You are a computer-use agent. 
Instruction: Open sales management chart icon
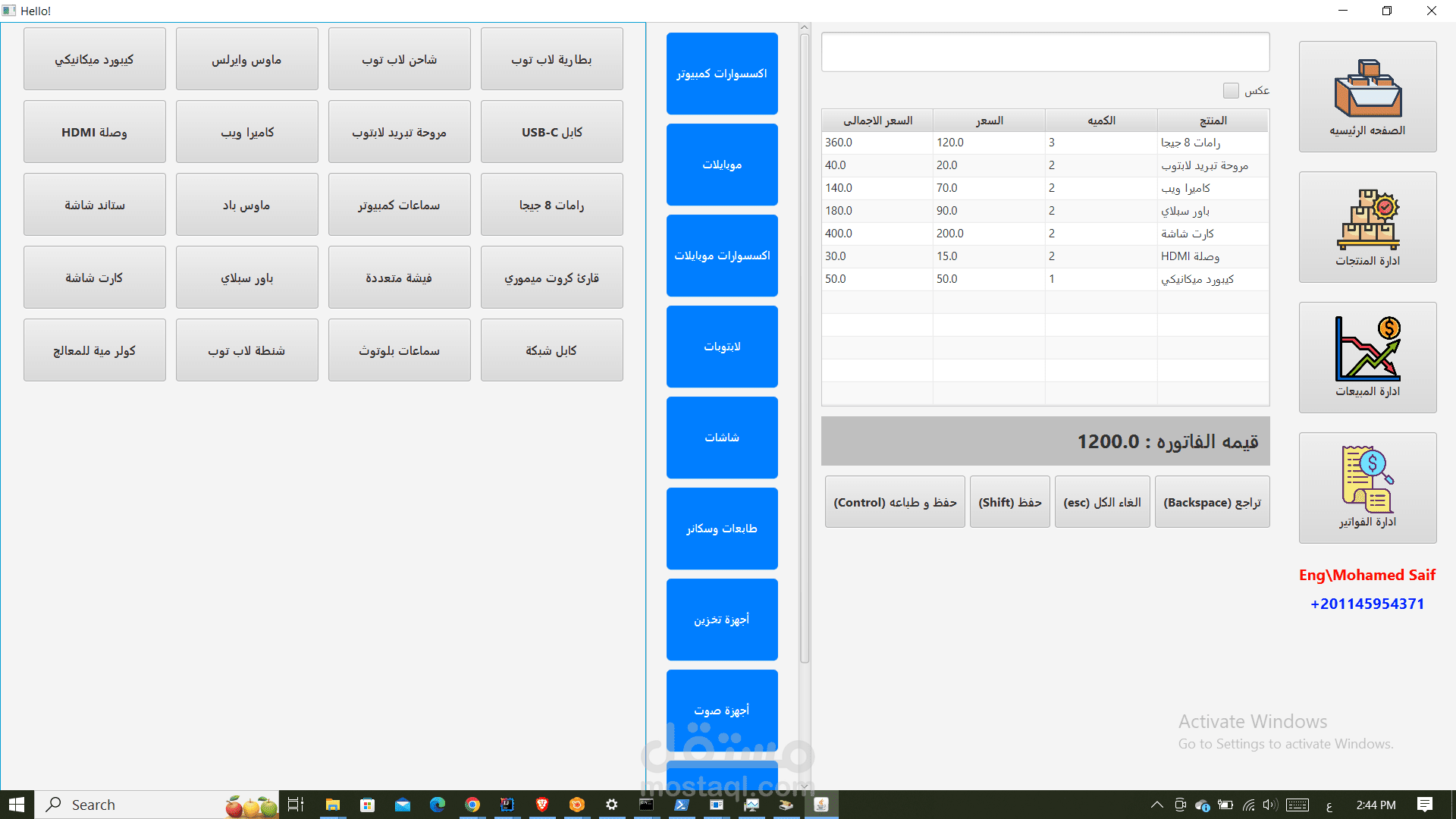[x=1368, y=357]
